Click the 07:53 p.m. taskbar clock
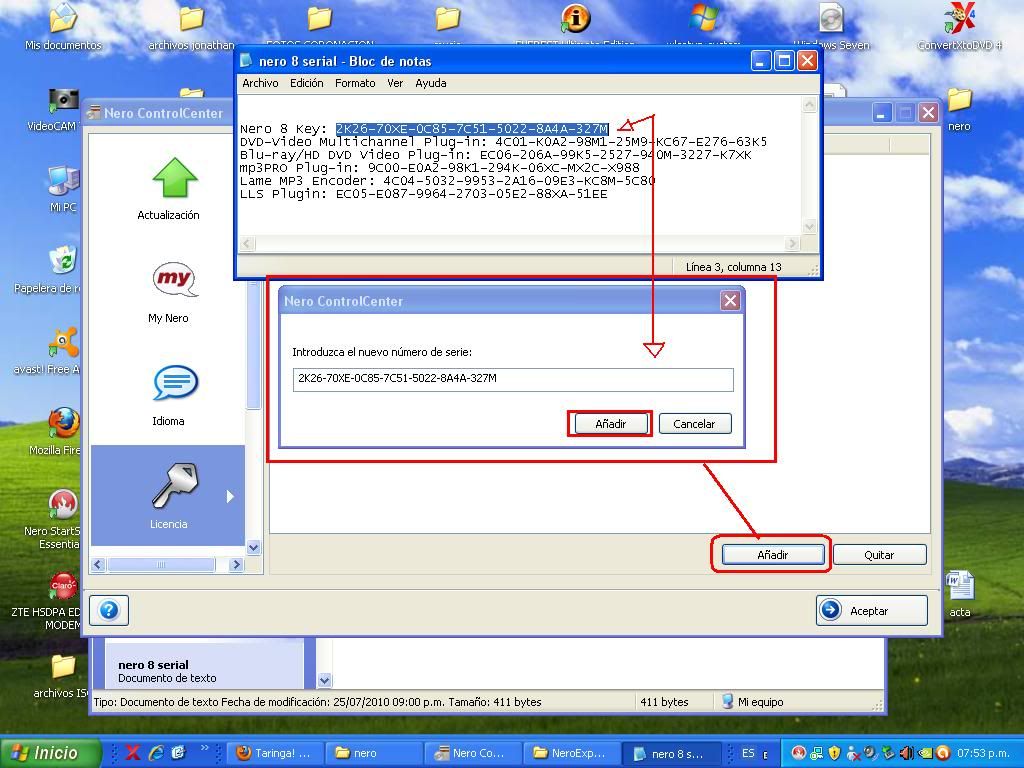Viewport: 1024px width, 768px height. (x=983, y=753)
